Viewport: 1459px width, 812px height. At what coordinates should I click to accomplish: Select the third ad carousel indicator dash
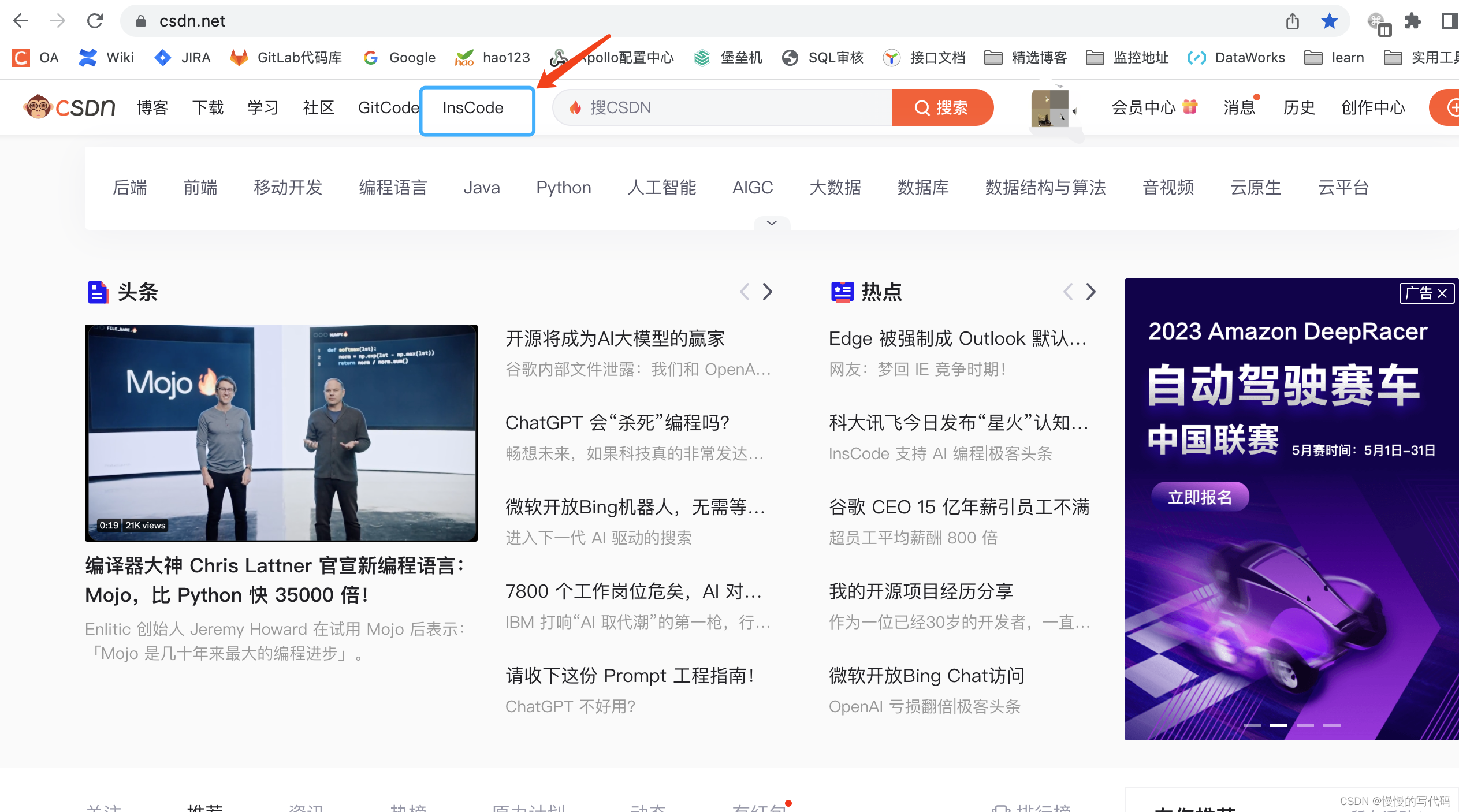[1305, 725]
